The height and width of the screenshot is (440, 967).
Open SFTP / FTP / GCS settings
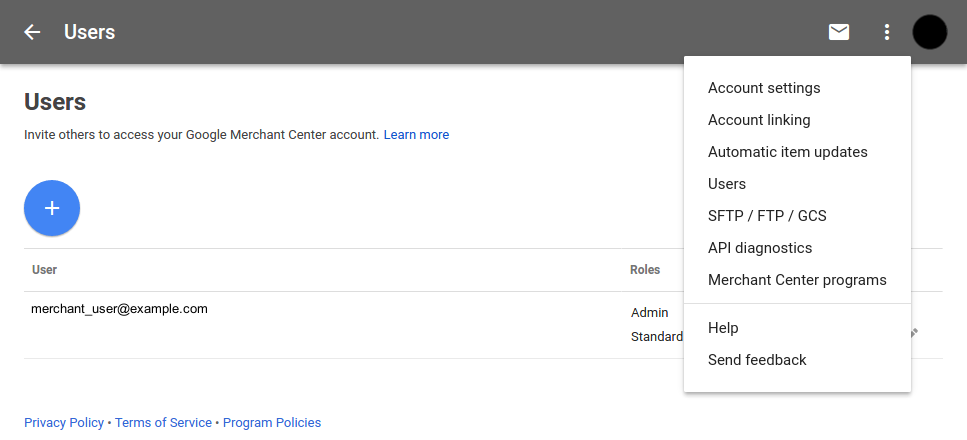pos(767,216)
